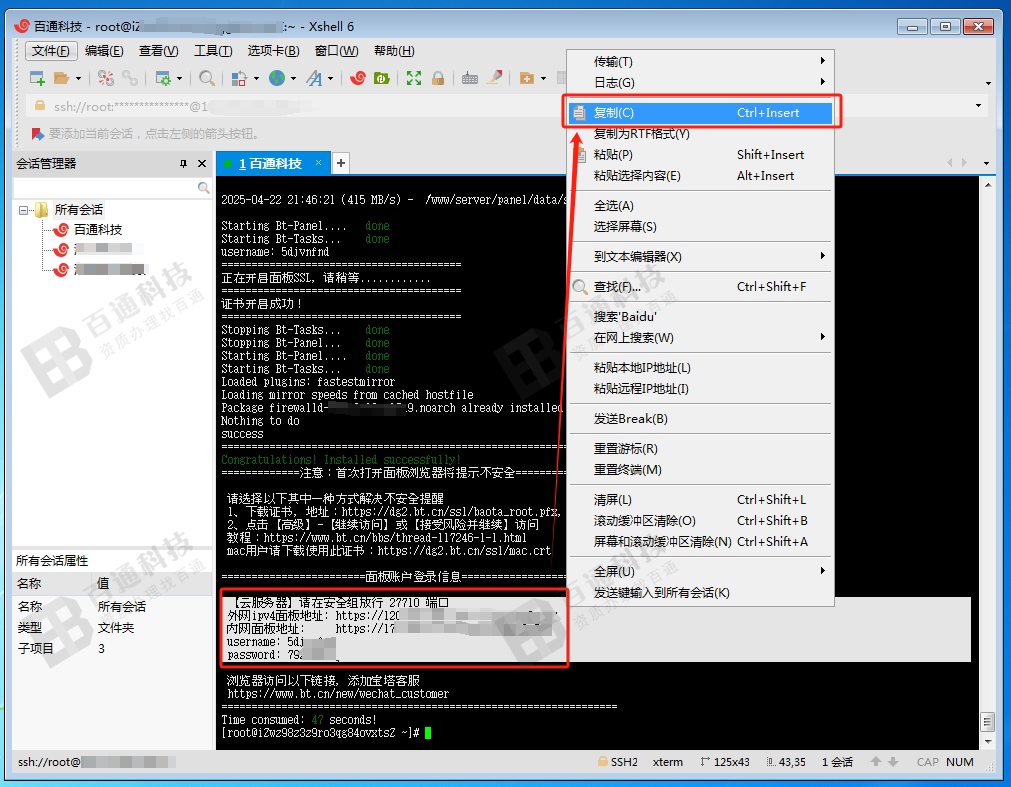
Task: Click status bar down arrow icon
Action: tap(893, 762)
